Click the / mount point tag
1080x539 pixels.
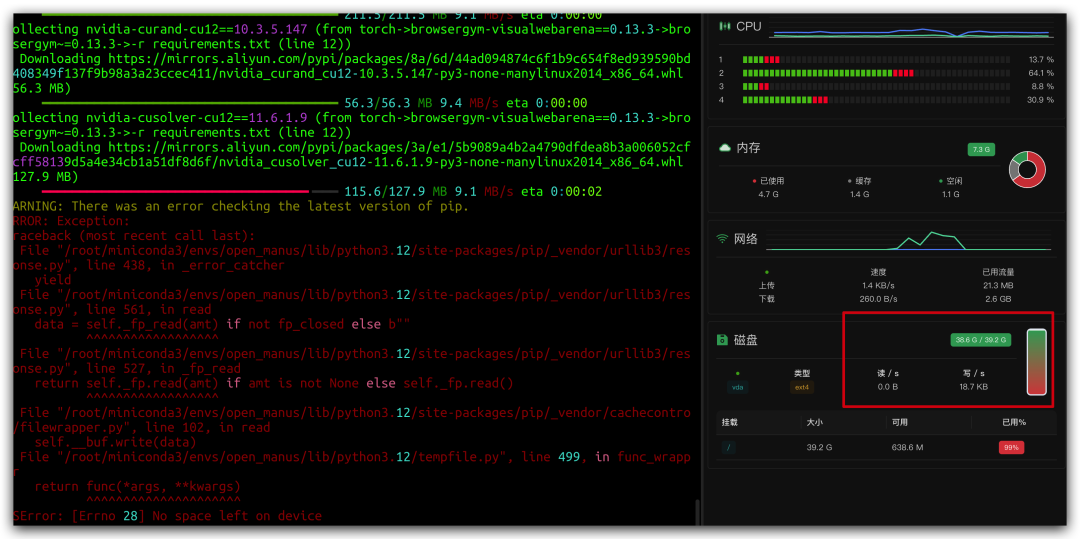coord(728,447)
